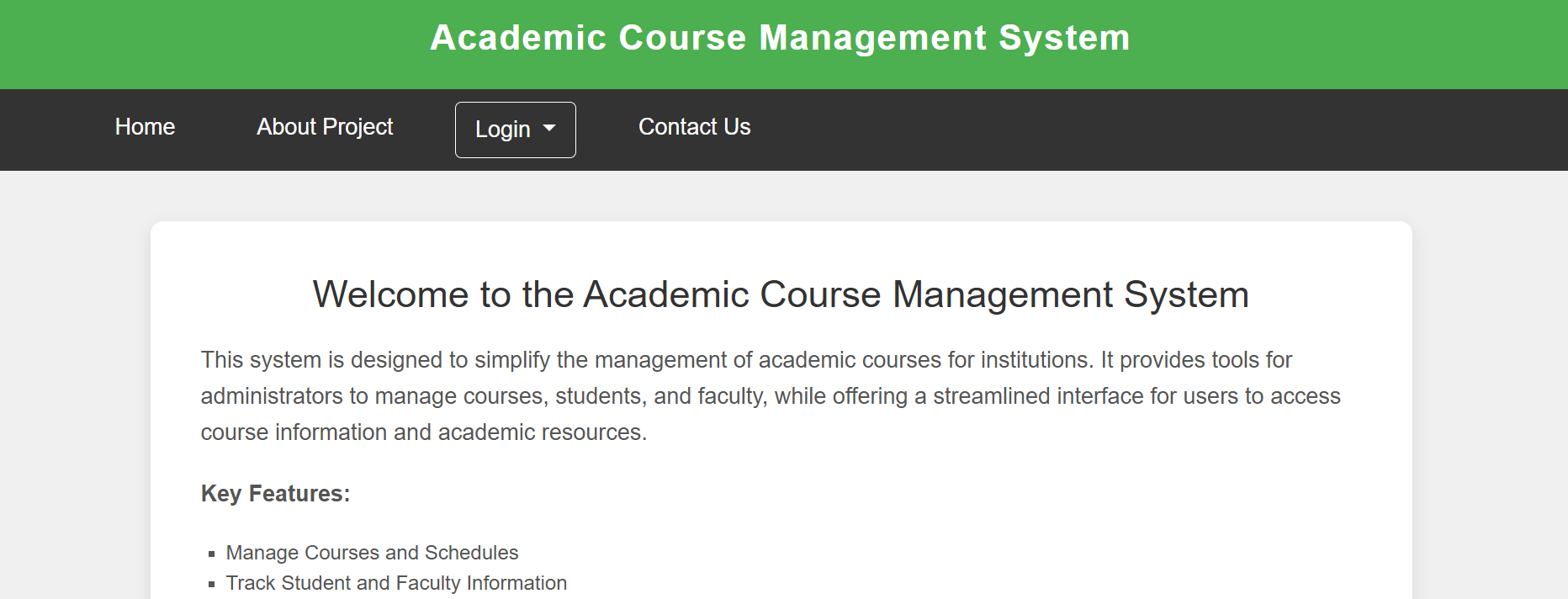Click Track Student and Faculty Information item
Viewport: 1568px width, 599px height.
coord(396,583)
